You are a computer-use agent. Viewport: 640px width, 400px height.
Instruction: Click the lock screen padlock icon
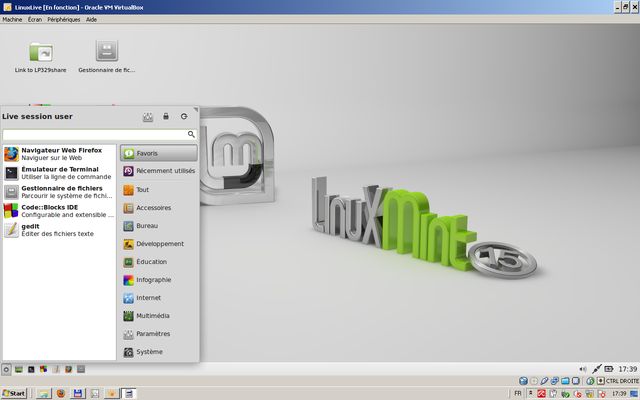[x=166, y=116]
